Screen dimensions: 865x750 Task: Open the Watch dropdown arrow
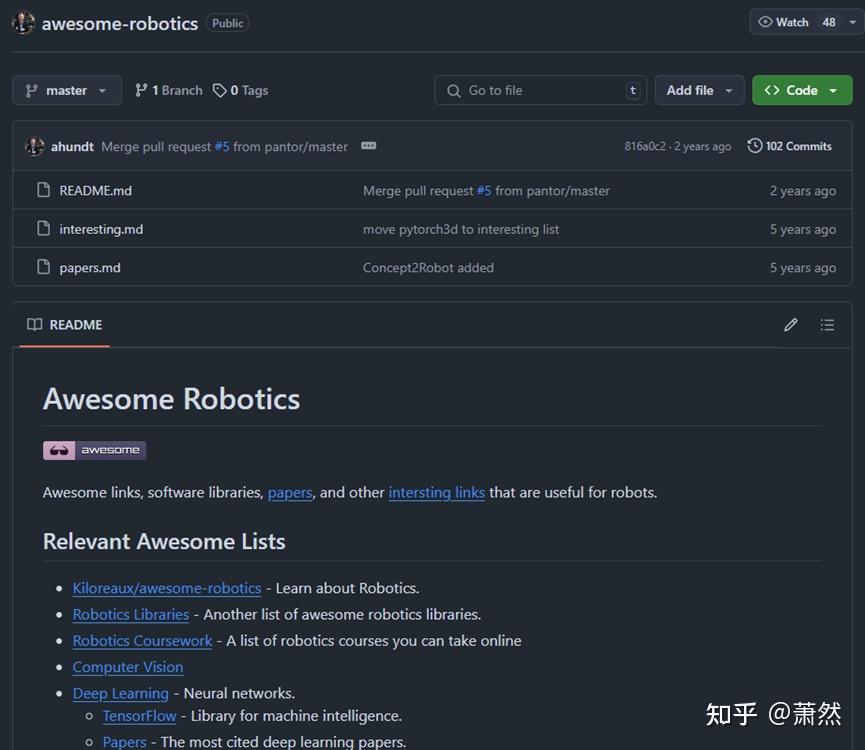pyautogui.click(x=853, y=22)
